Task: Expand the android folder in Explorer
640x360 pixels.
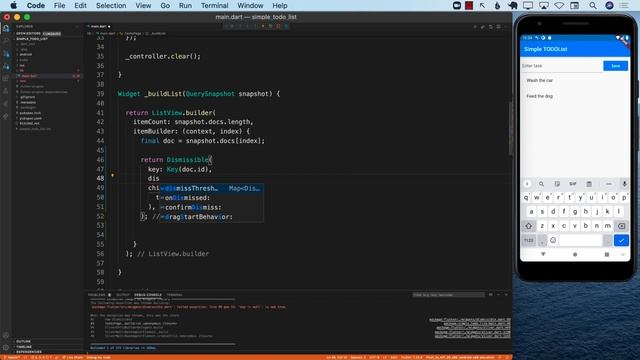Action: point(25,54)
